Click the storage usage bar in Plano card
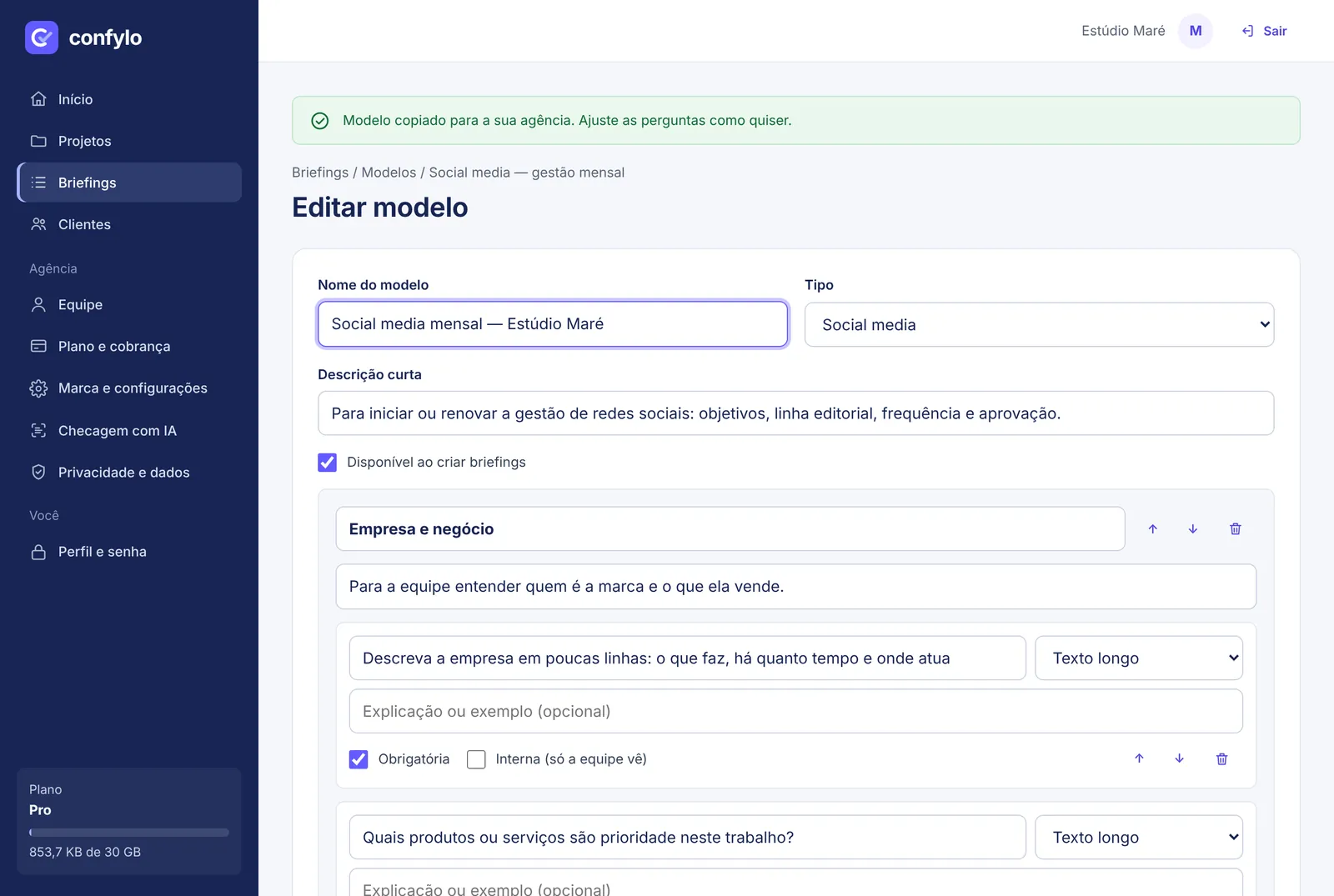The width and height of the screenshot is (1334, 896). click(129, 833)
